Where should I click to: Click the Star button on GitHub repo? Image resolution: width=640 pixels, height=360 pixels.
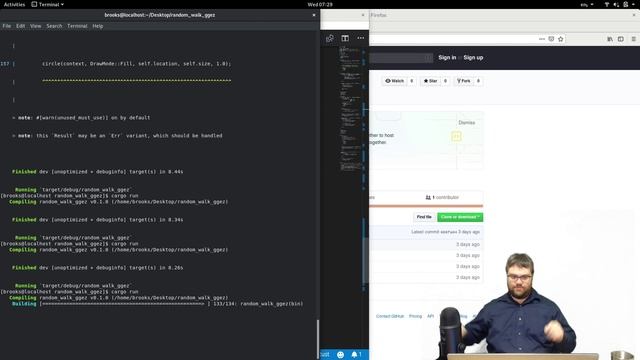pos(430,81)
